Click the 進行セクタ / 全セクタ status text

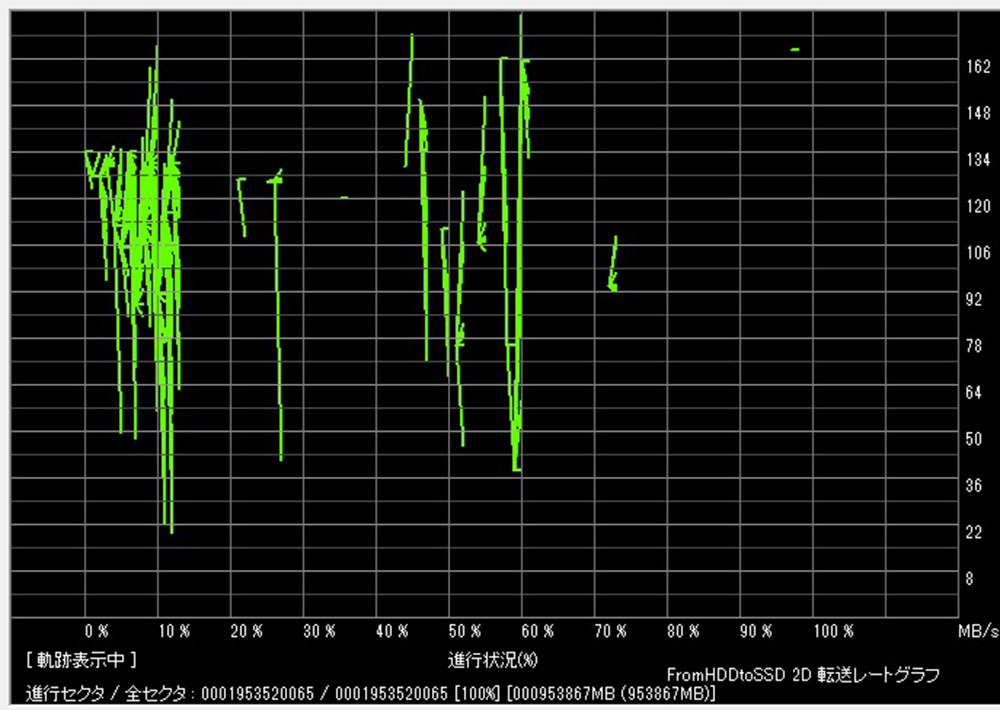point(110,693)
